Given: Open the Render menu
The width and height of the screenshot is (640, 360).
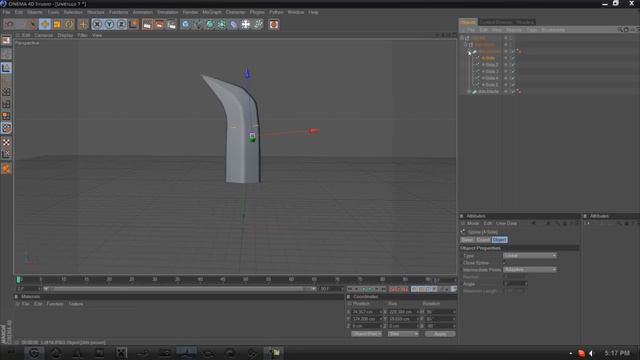Looking at the screenshot, I should pyautogui.click(x=190, y=12).
